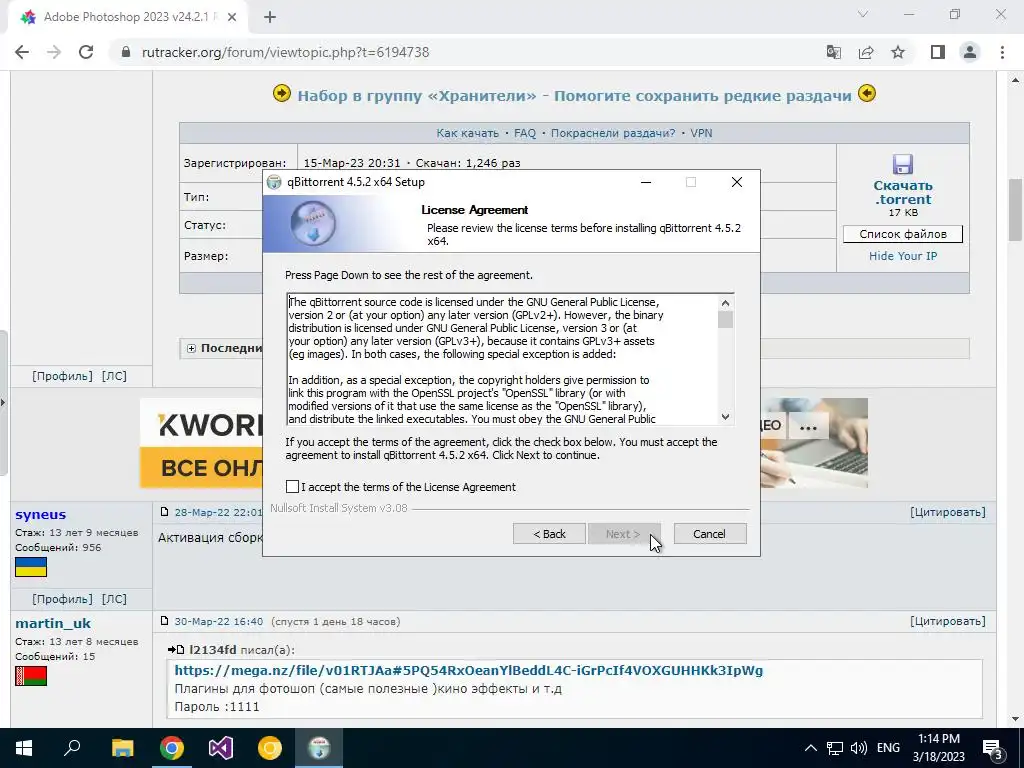Click the Belarus flag under martin_uk
The width and height of the screenshot is (1024, 768).
click(x=31, y=676)
